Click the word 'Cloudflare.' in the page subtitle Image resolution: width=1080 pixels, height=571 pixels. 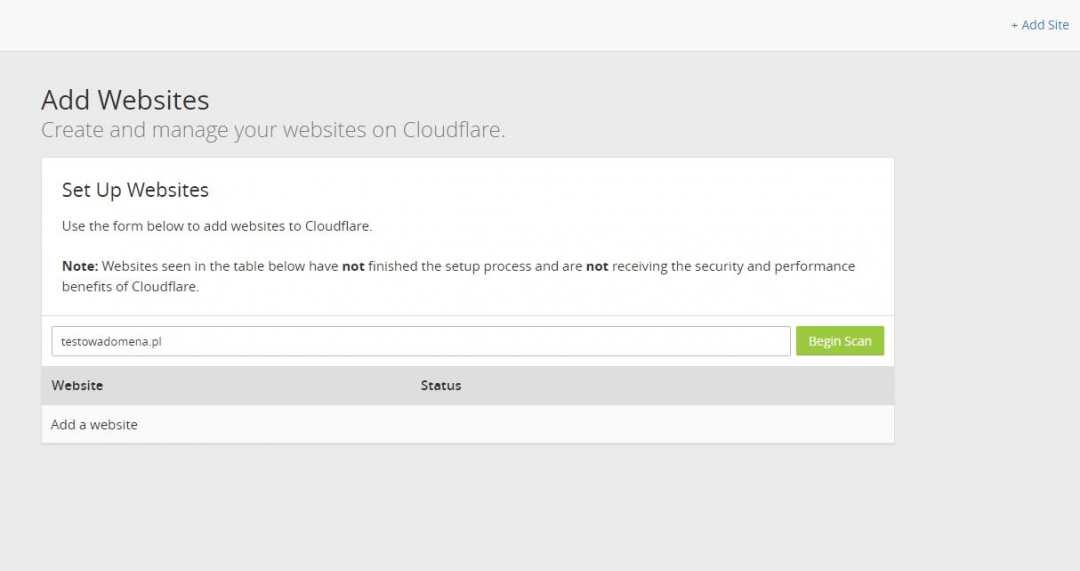coord(453,130)
